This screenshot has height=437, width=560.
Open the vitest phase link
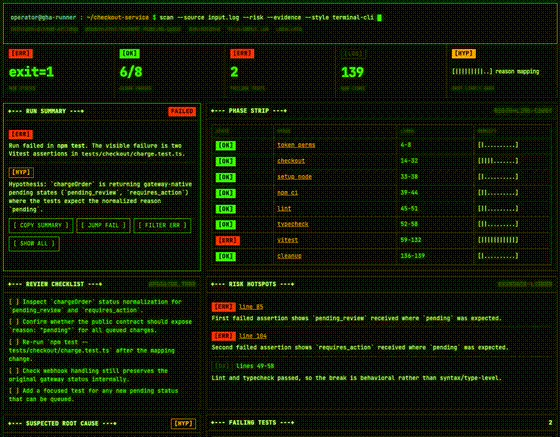click(x=287, y=240)
